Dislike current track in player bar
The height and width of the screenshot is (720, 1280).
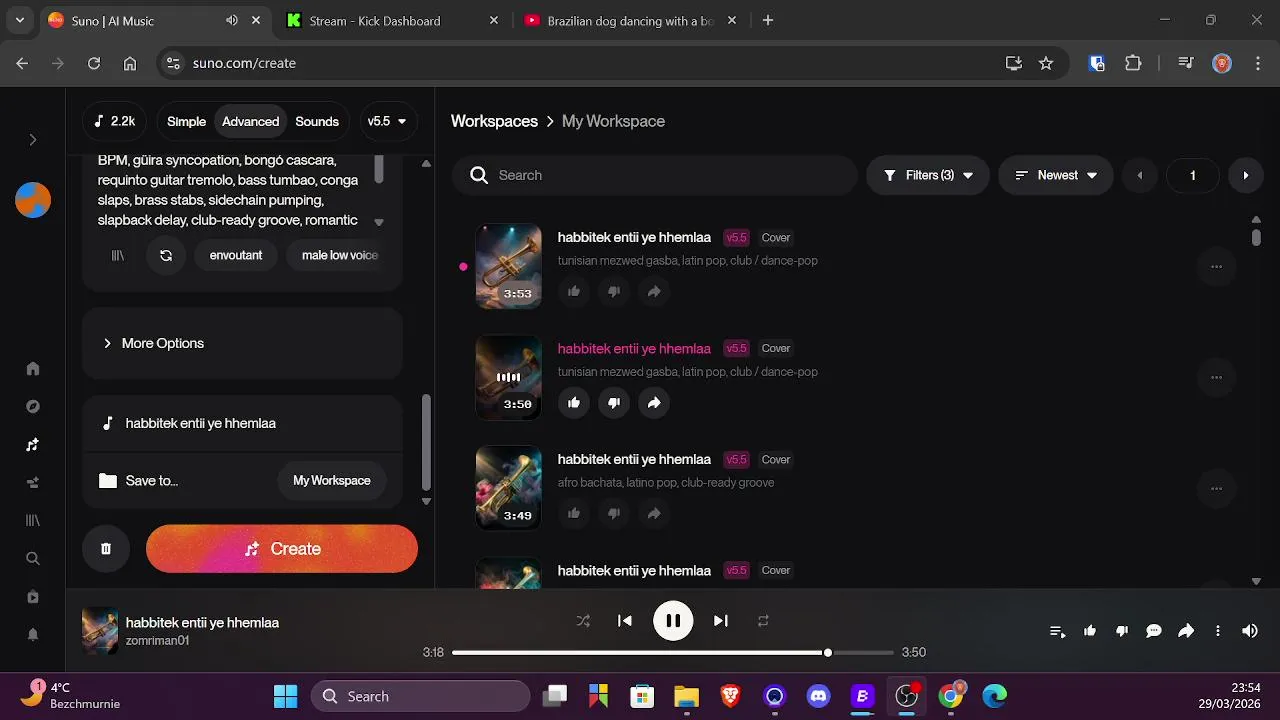[x=1122, y=631]
